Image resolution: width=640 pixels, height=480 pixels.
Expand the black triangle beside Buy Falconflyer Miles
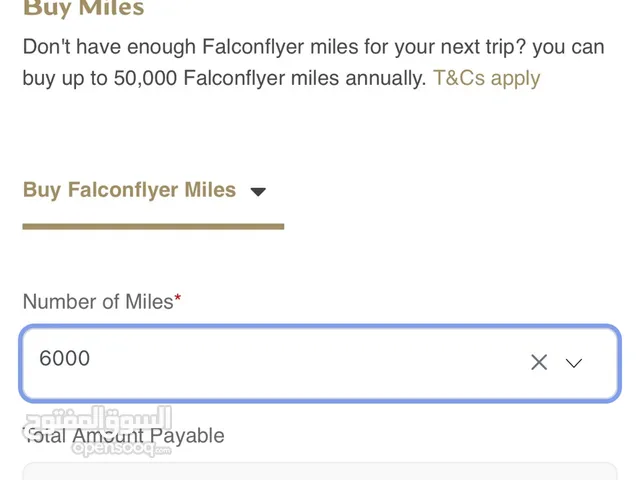(x=258, y=191)
